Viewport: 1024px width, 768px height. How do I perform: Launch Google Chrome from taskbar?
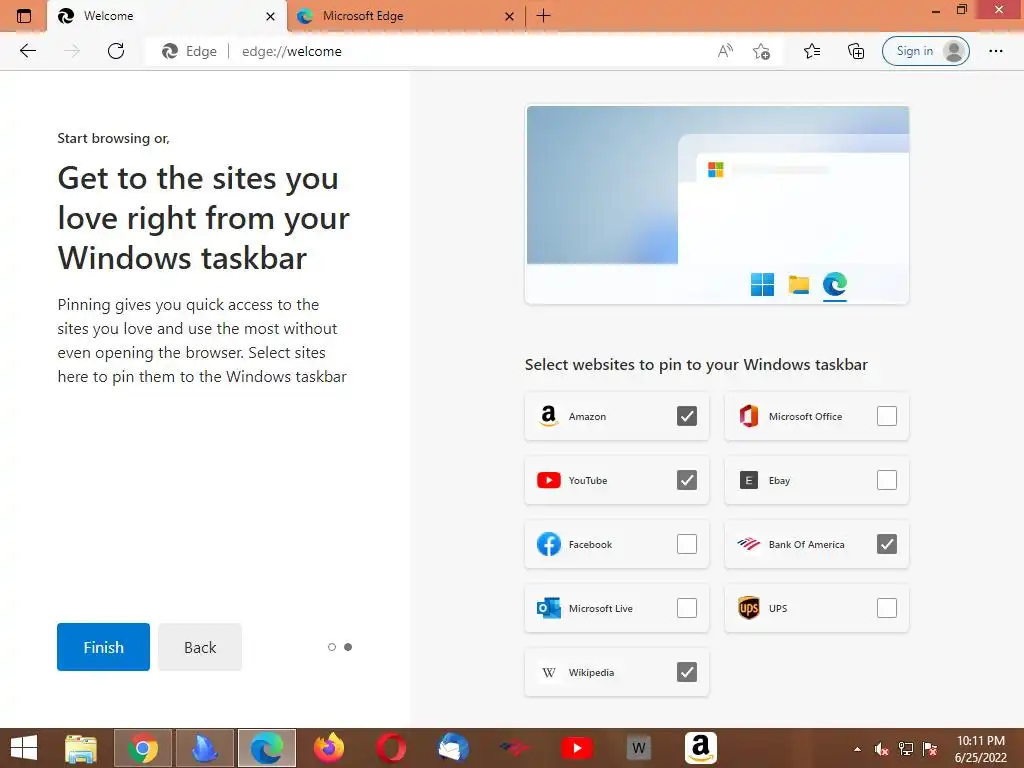click(143, 748)
